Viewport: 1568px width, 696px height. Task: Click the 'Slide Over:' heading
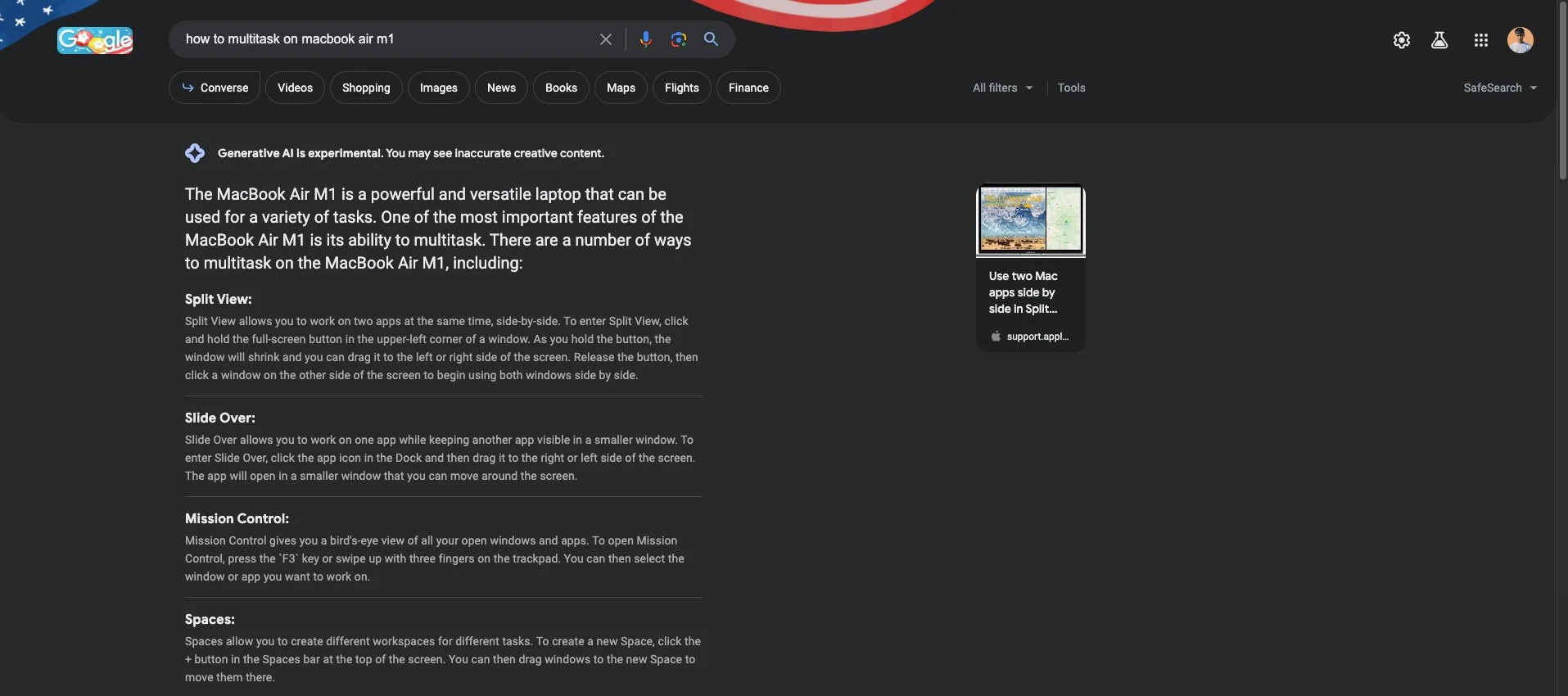[219, 418]
